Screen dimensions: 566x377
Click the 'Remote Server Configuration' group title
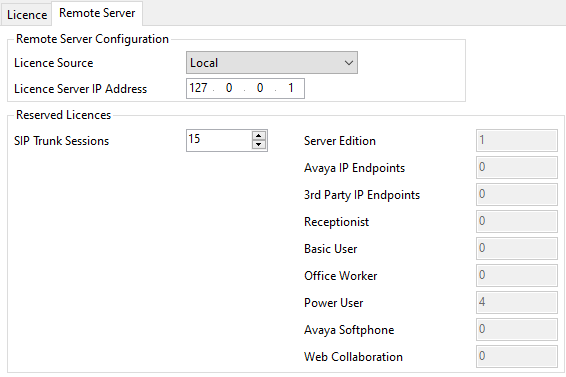tap(92, 39)
